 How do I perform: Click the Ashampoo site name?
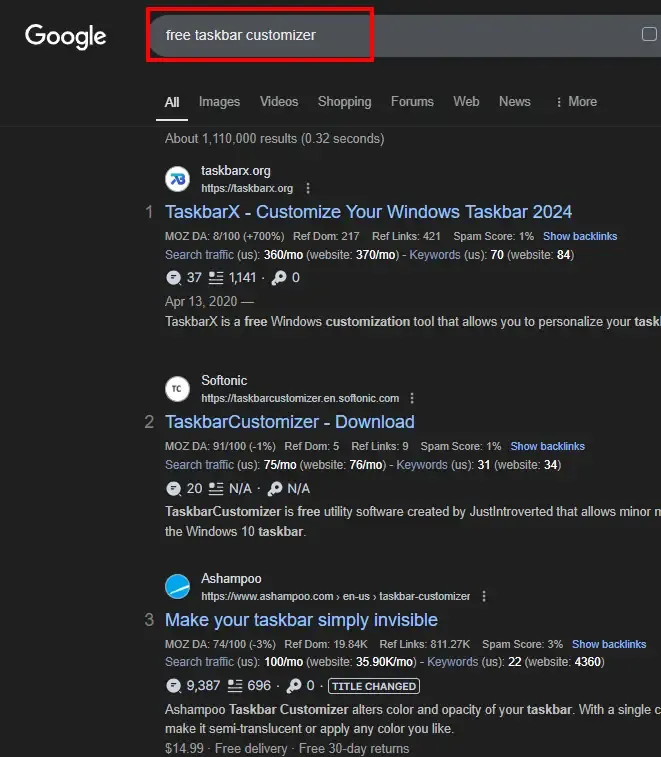231,578
